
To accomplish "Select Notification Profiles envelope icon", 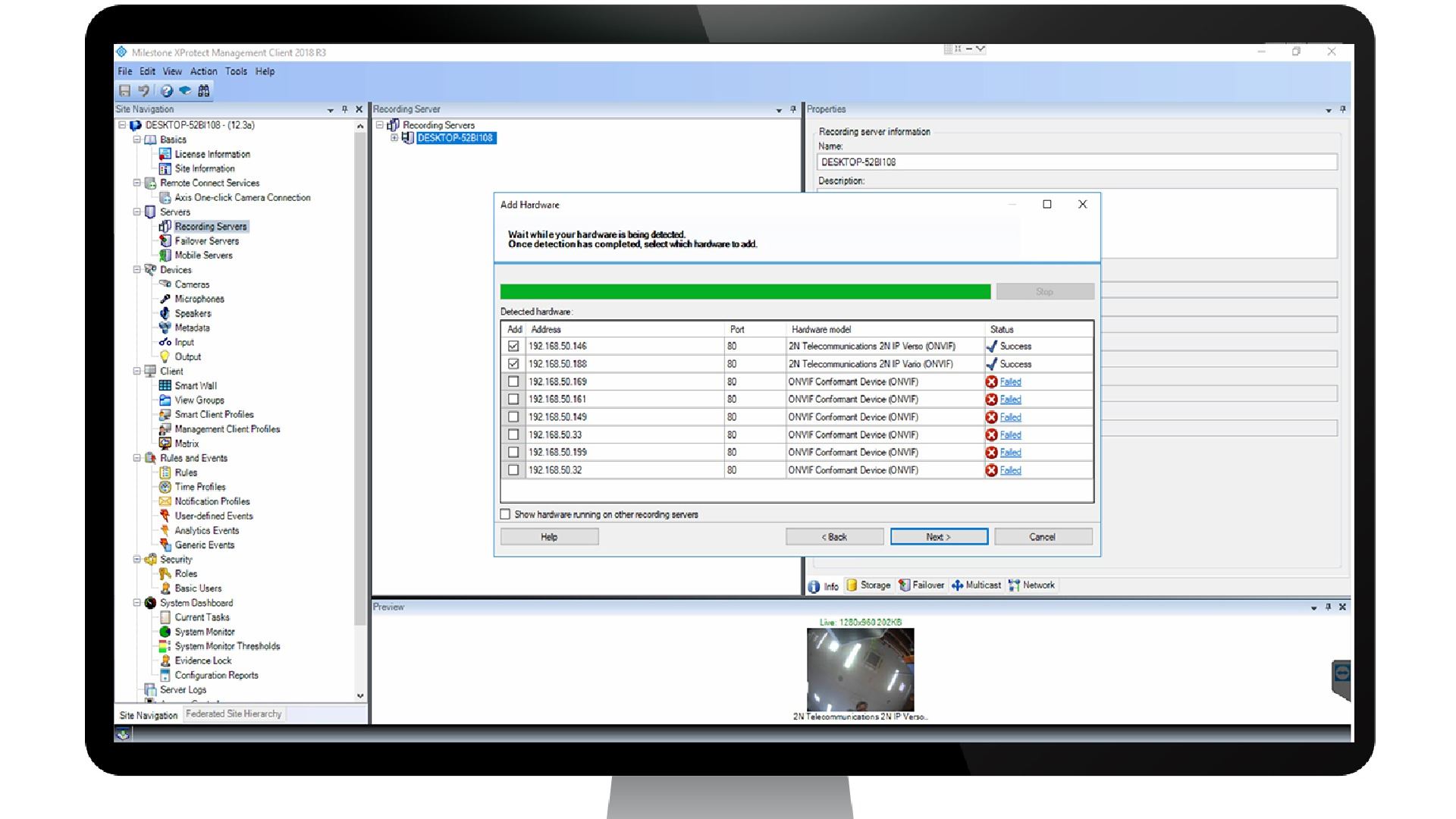I will [165, 501].
